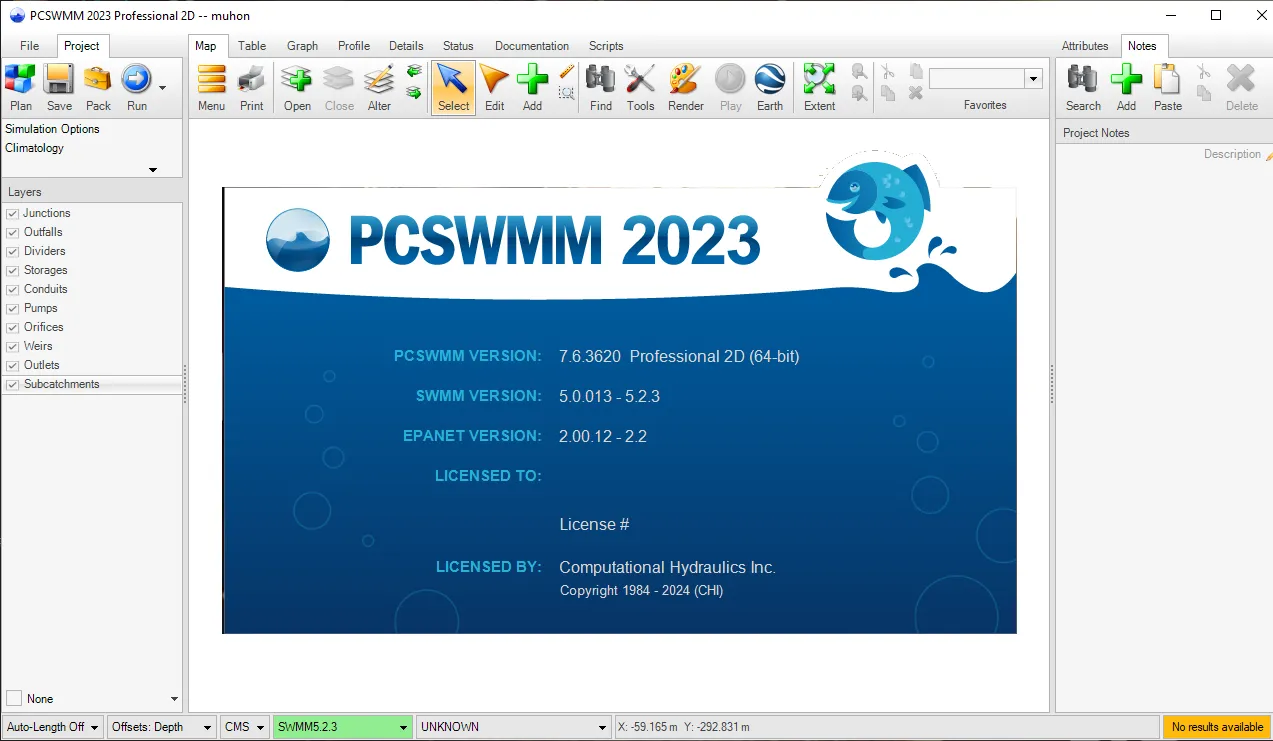This screenshot has width=1273, height=741.
Task: Toggle the Conduits layer checkbox
Action: pyautogui.click(x=13, y=290)
